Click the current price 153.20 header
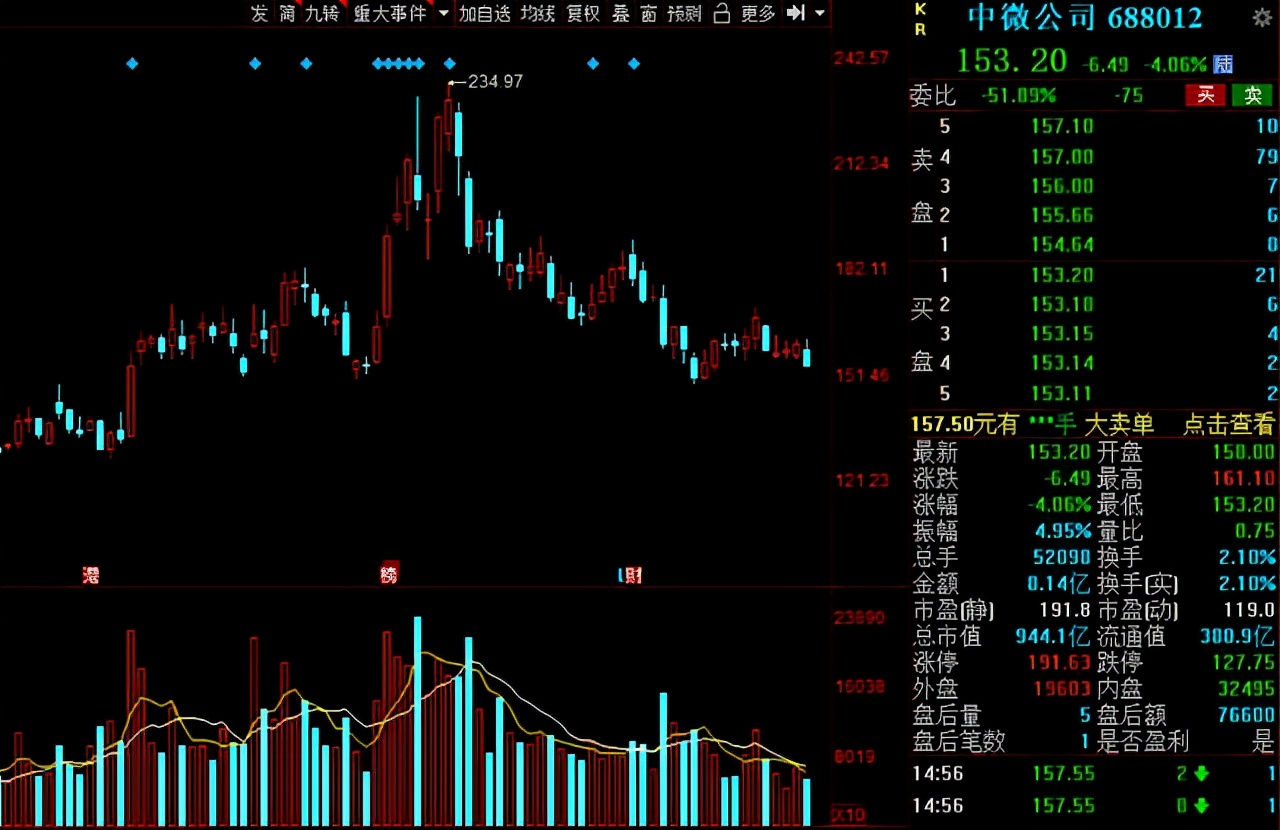1280x830 pixels. pos(1012,61)
